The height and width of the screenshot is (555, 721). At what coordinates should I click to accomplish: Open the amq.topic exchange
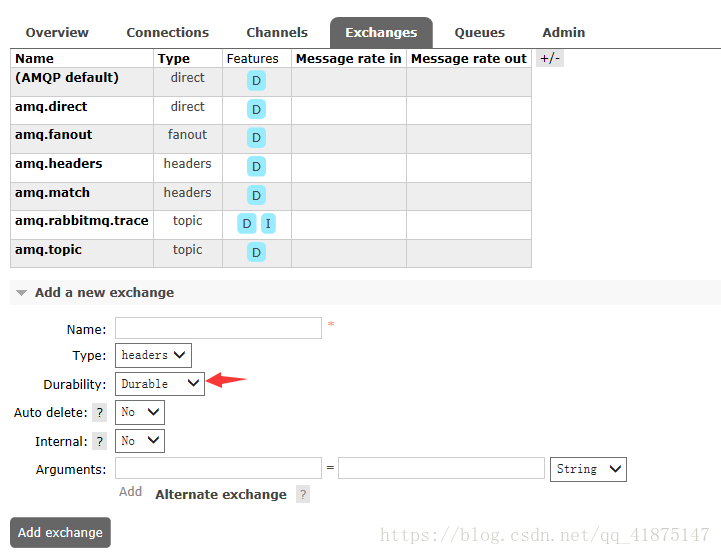[x=48, y=250]
